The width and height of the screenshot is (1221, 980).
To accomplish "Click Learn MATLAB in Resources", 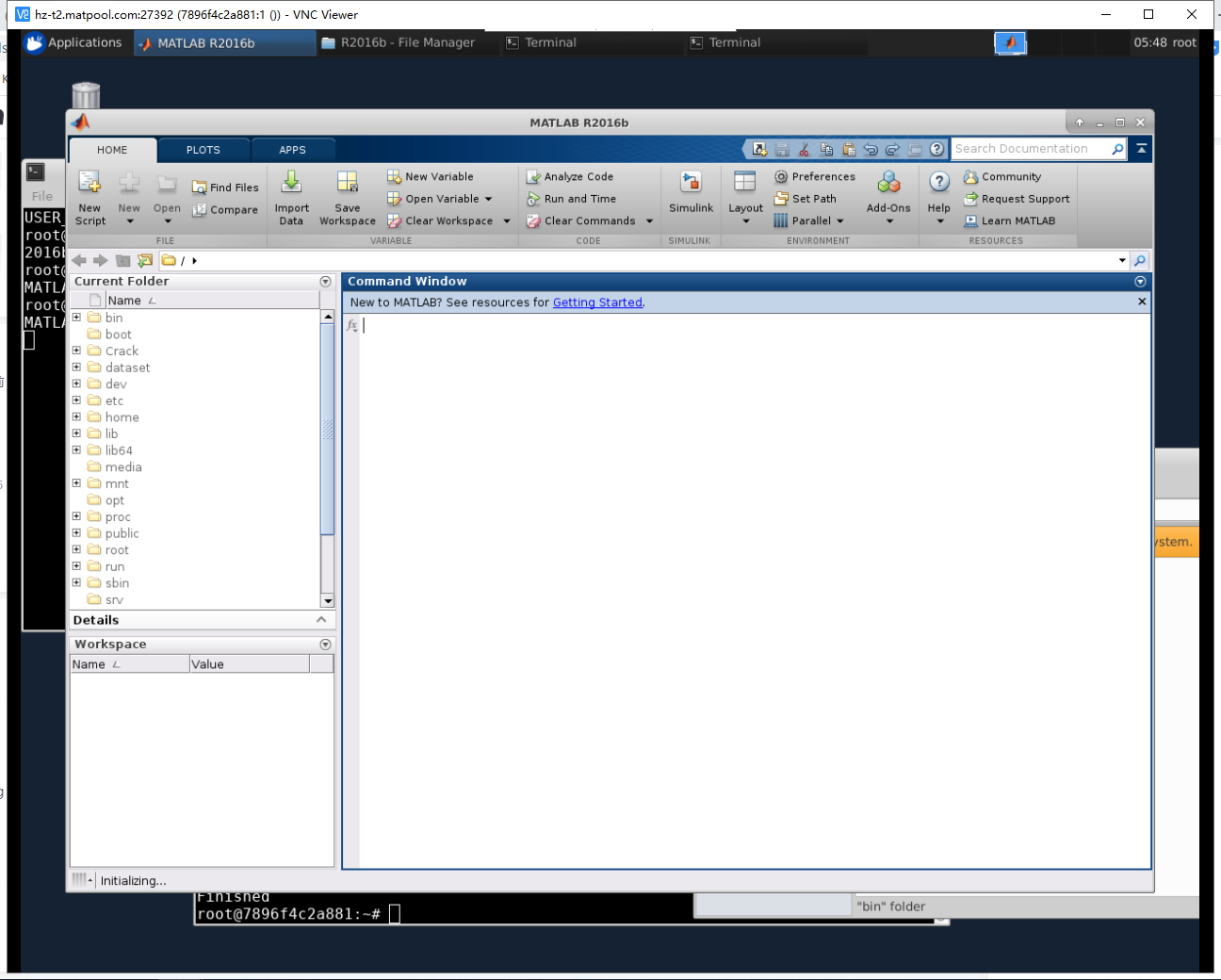I will click(x=1009, y=221).
